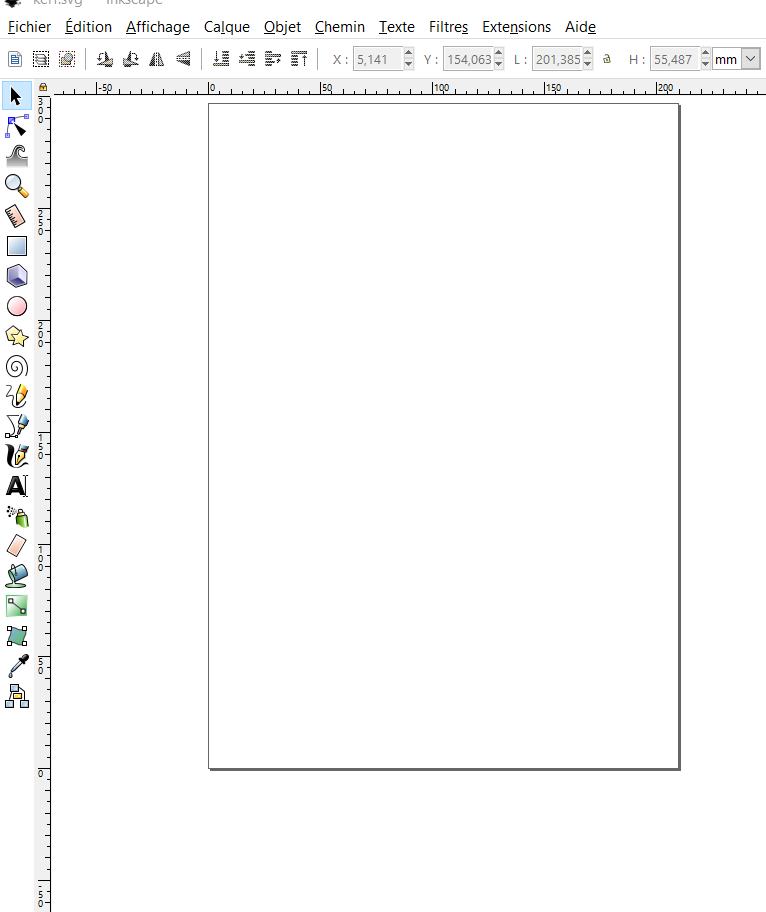Increase H height with up arrow

pos(705,54)
